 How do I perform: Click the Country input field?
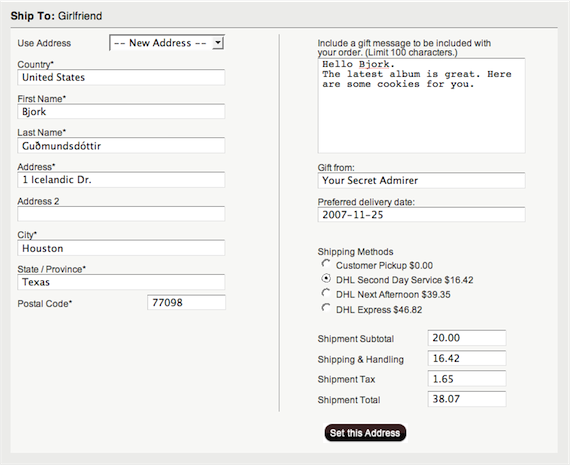pos(121,77)
